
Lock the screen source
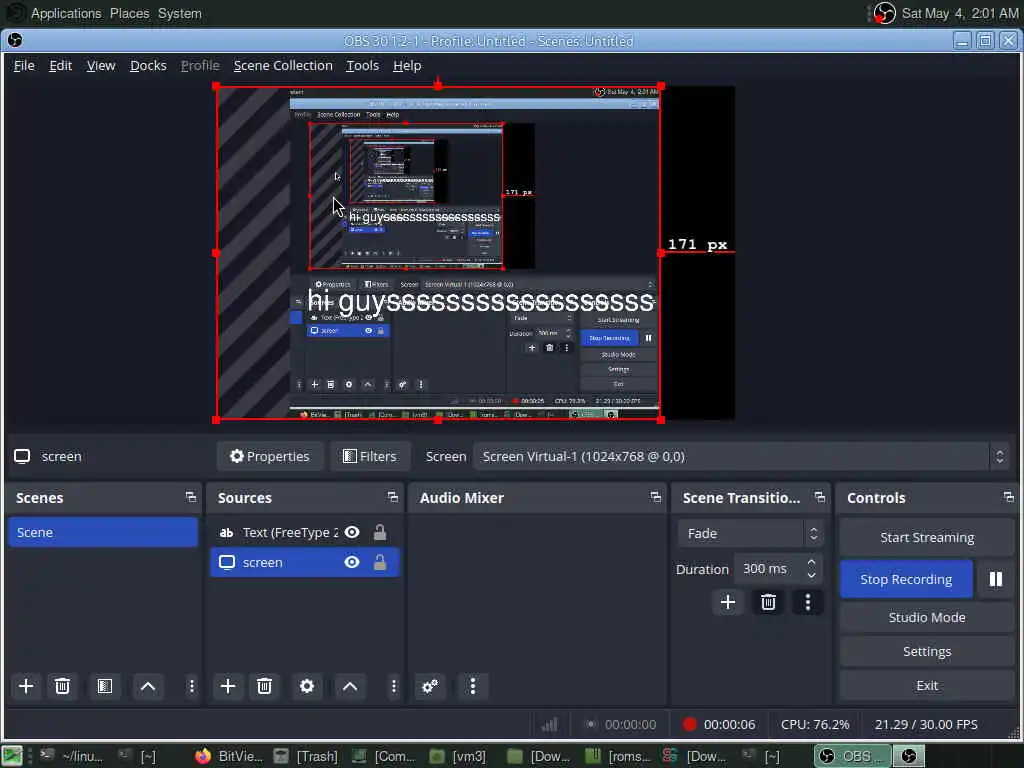(x=379, y=562)
